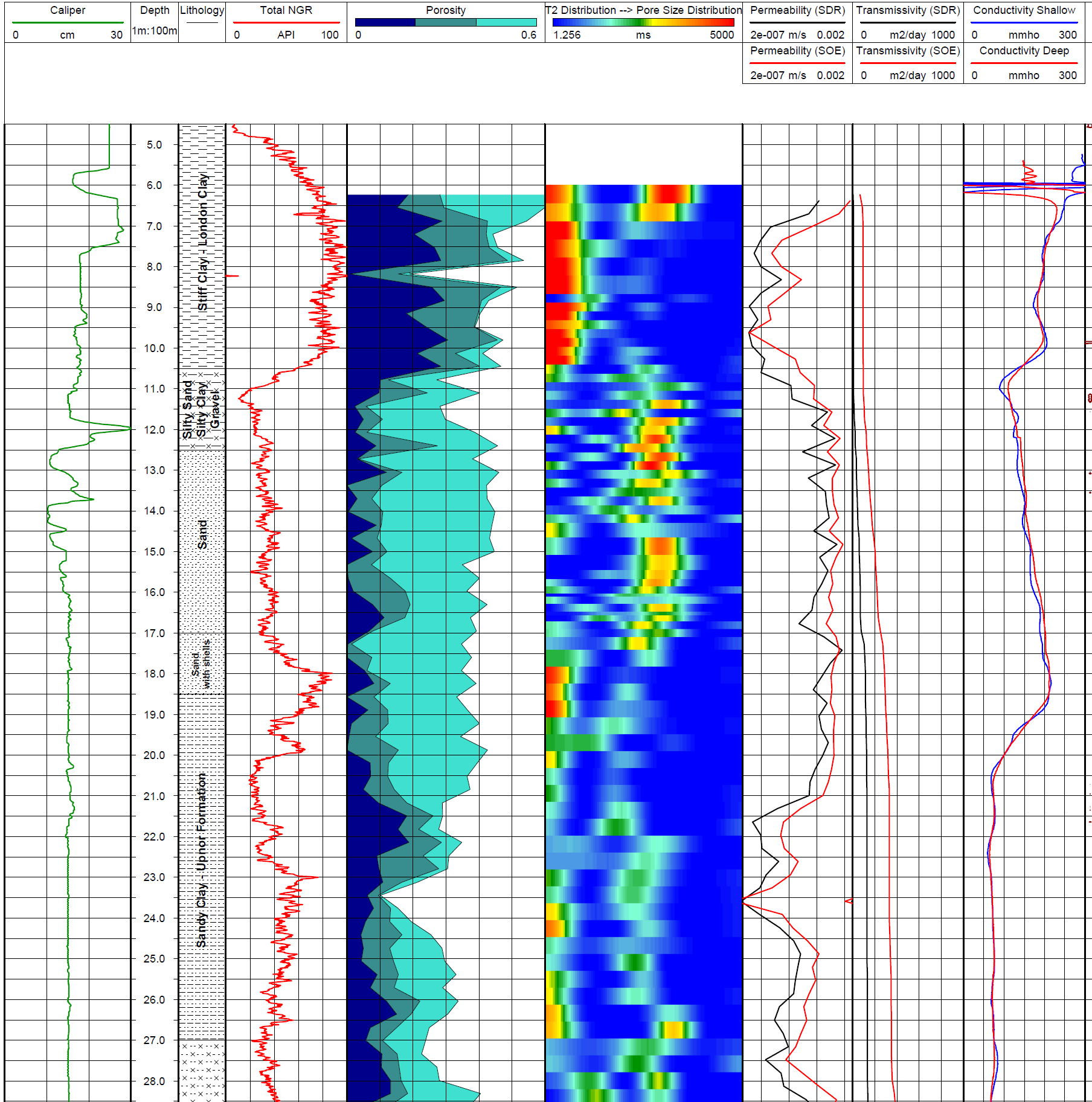
Task: Click the 12.0 depth marker
Action: (154, 430)
